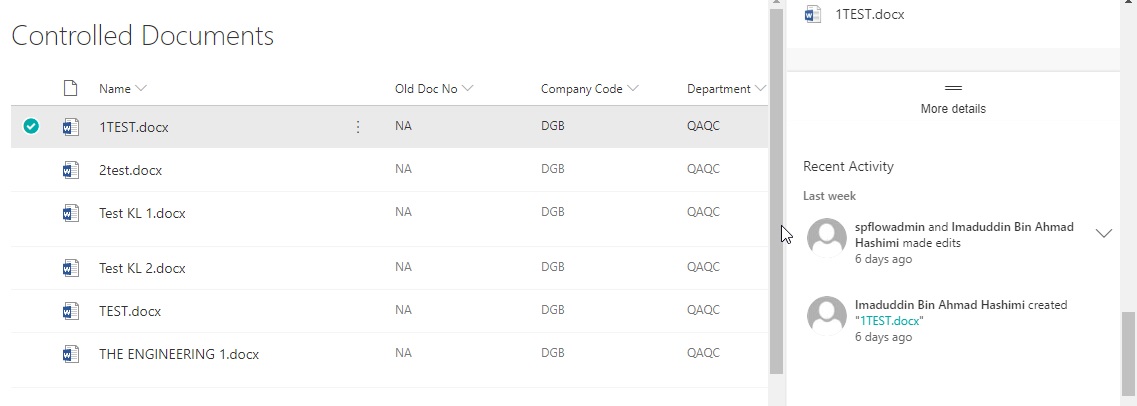Click Word icon in details pane header
Screen dimensions: 1137x406
pos(813,14)
